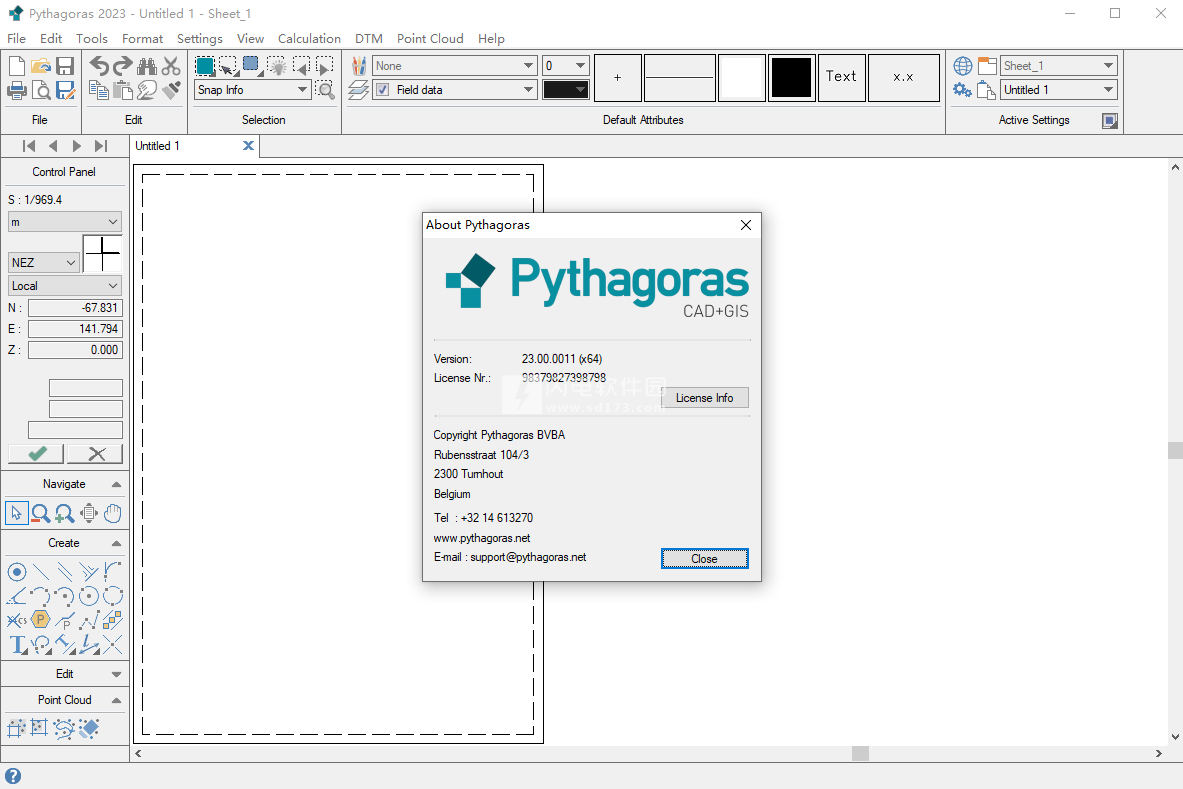Click the License Info button

tap(705, 398)
